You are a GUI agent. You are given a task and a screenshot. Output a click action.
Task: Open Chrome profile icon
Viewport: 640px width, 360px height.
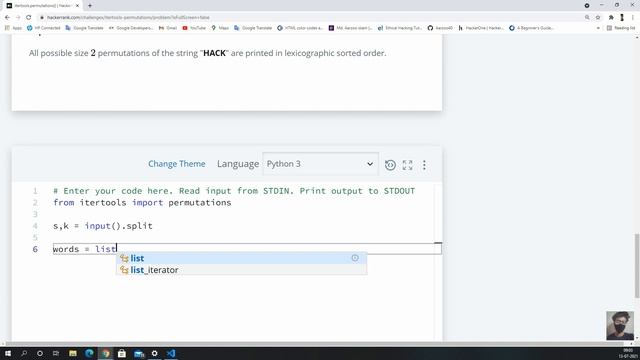(x=622, y=18)
